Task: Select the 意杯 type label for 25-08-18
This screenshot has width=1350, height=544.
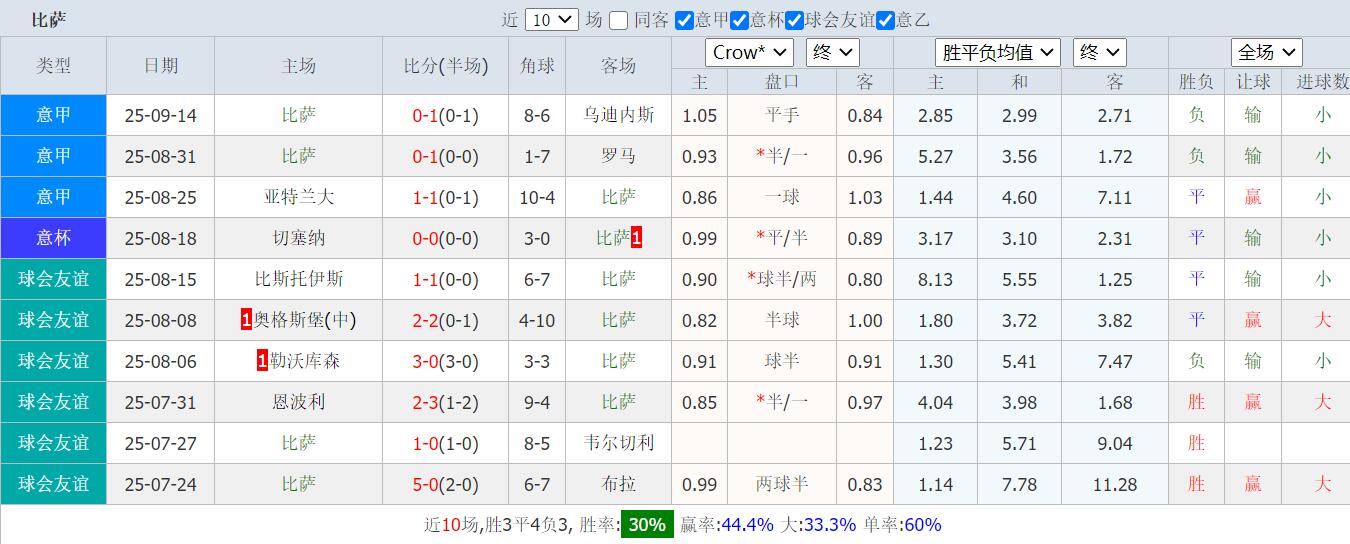Action: 54,238
